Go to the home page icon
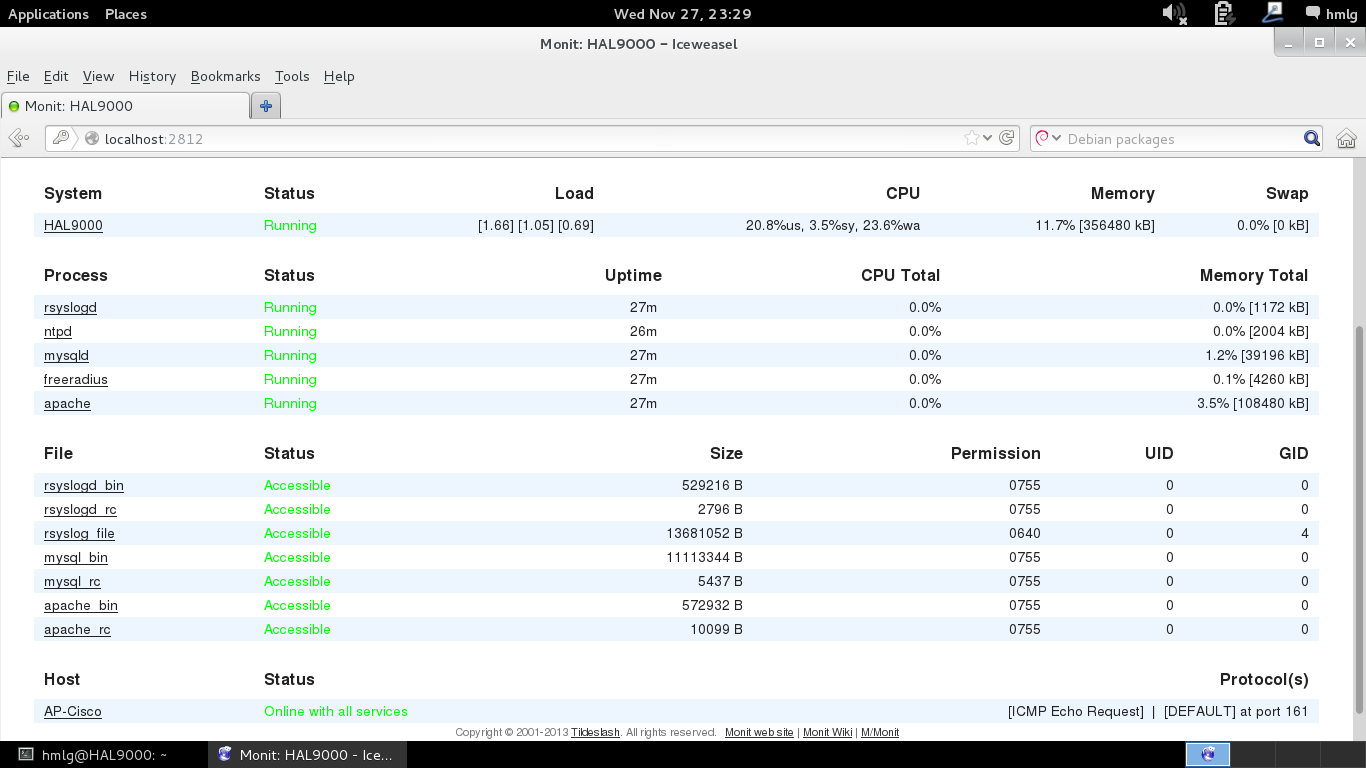Screen dimensions: 1366x768 pos(1346,139)
